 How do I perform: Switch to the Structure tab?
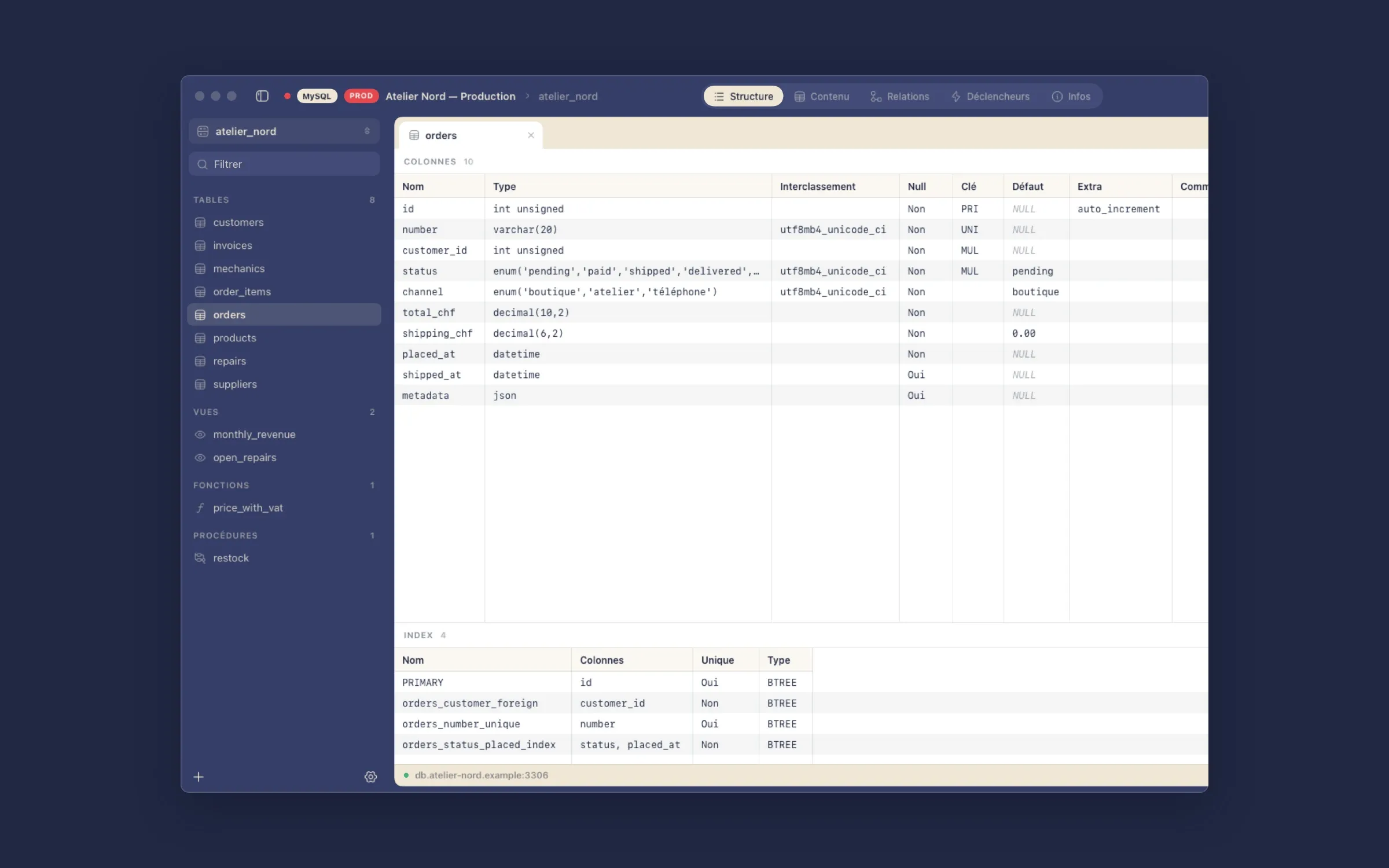(743, 97)
